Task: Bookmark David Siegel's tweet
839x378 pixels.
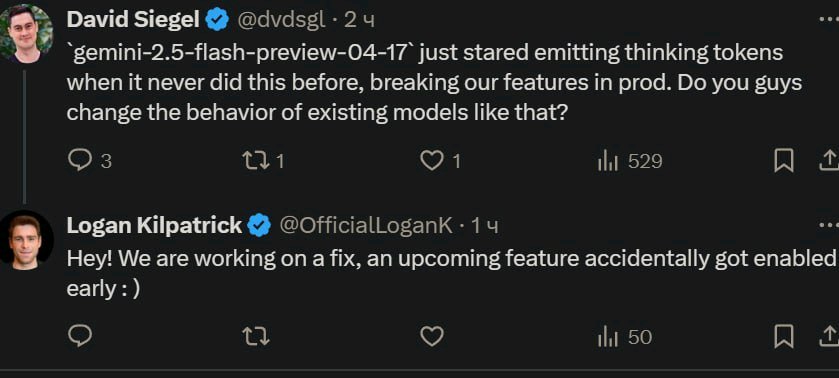Action: coord(784,161)
